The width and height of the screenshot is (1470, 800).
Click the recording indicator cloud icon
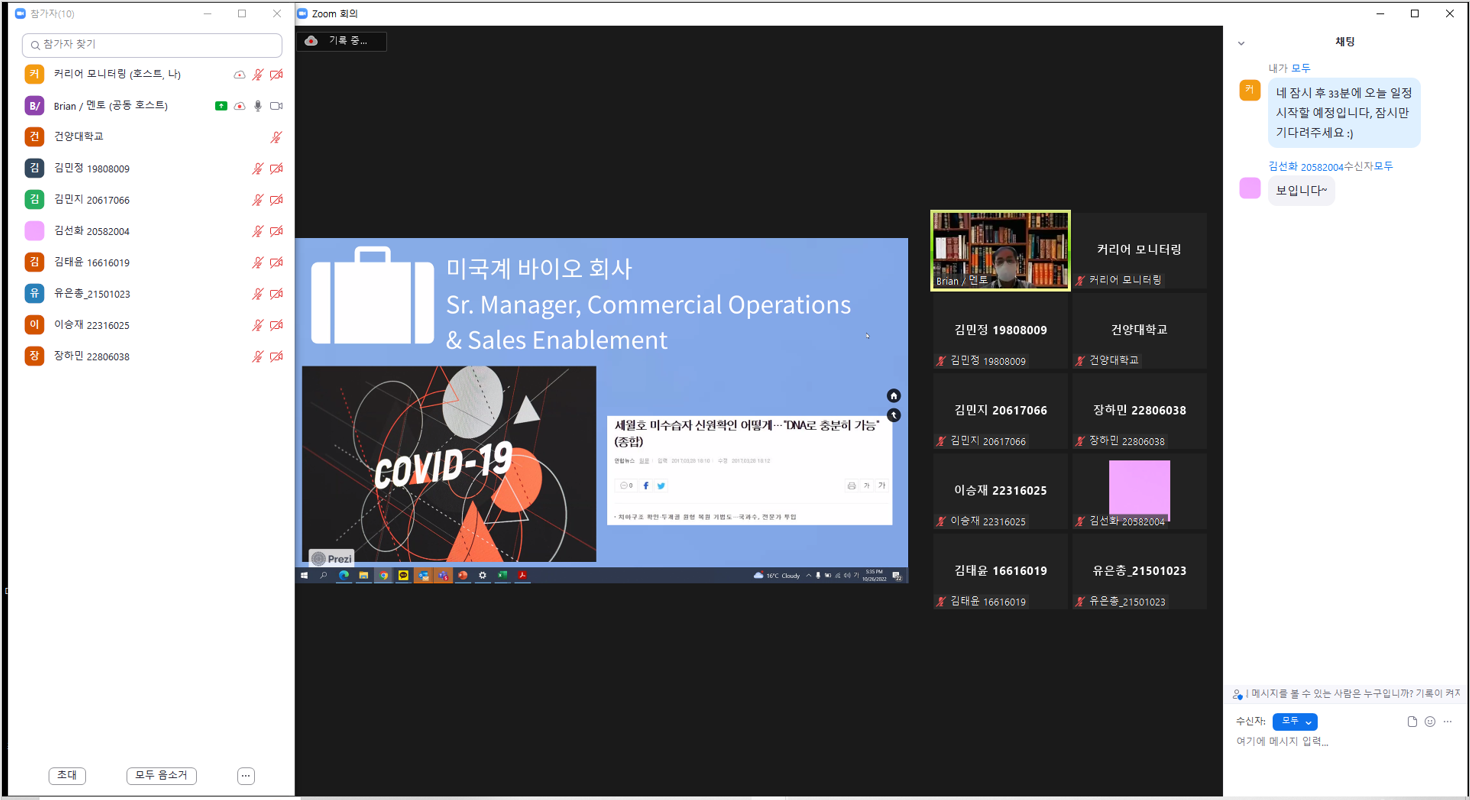tap(312, 41)
